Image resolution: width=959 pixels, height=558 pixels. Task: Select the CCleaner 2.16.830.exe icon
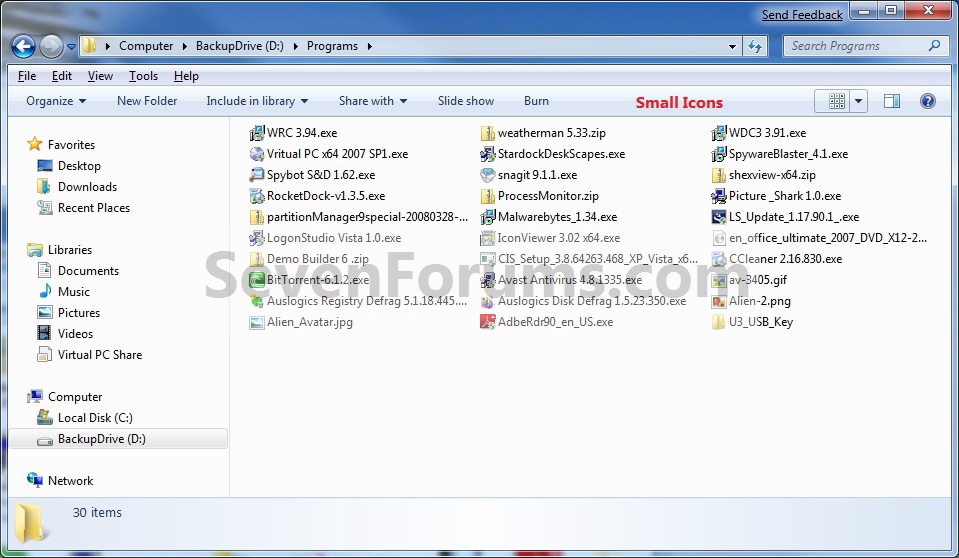coord(719,259)
